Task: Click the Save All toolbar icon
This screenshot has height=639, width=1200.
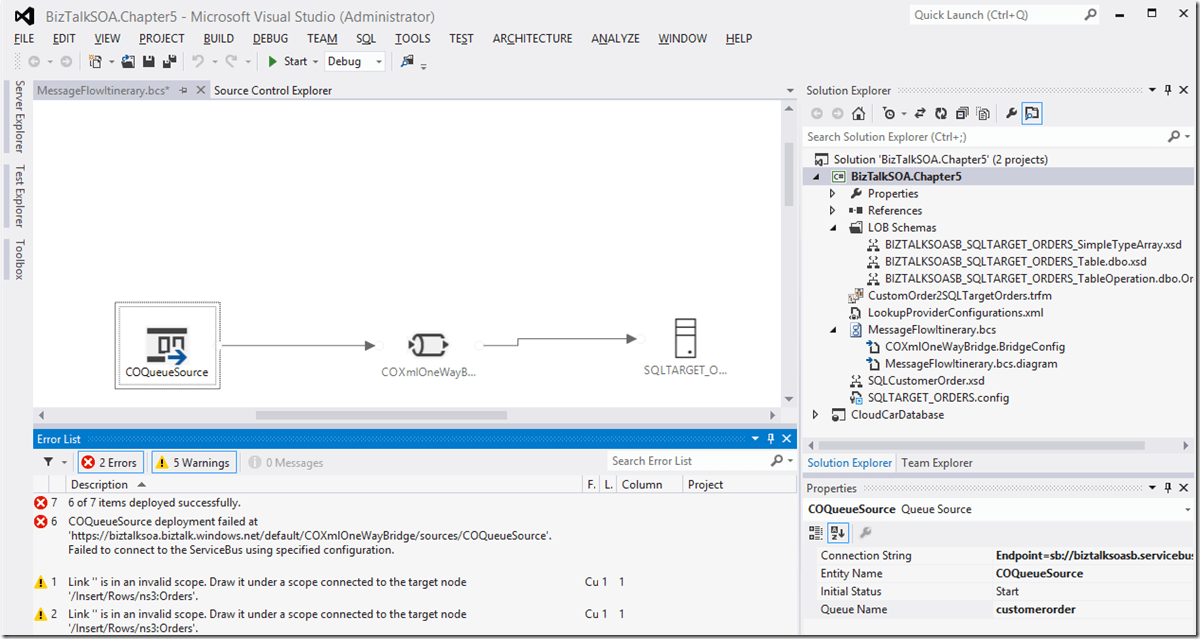Action: 168,62
